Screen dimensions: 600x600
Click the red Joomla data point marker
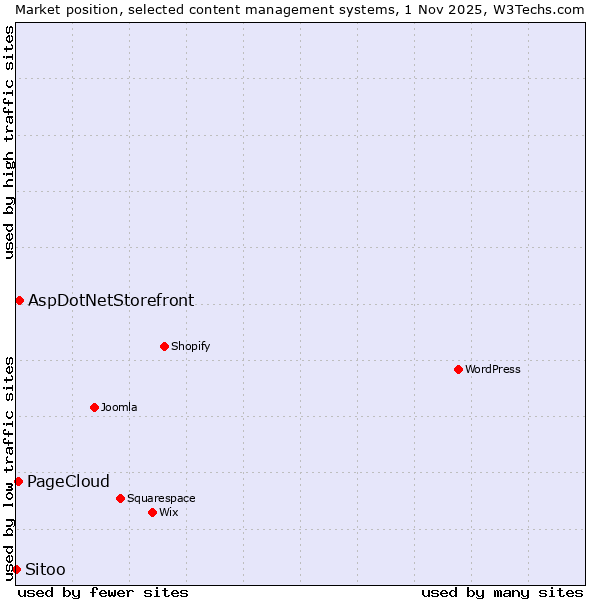pyautogui.click(x=94, y=407)
